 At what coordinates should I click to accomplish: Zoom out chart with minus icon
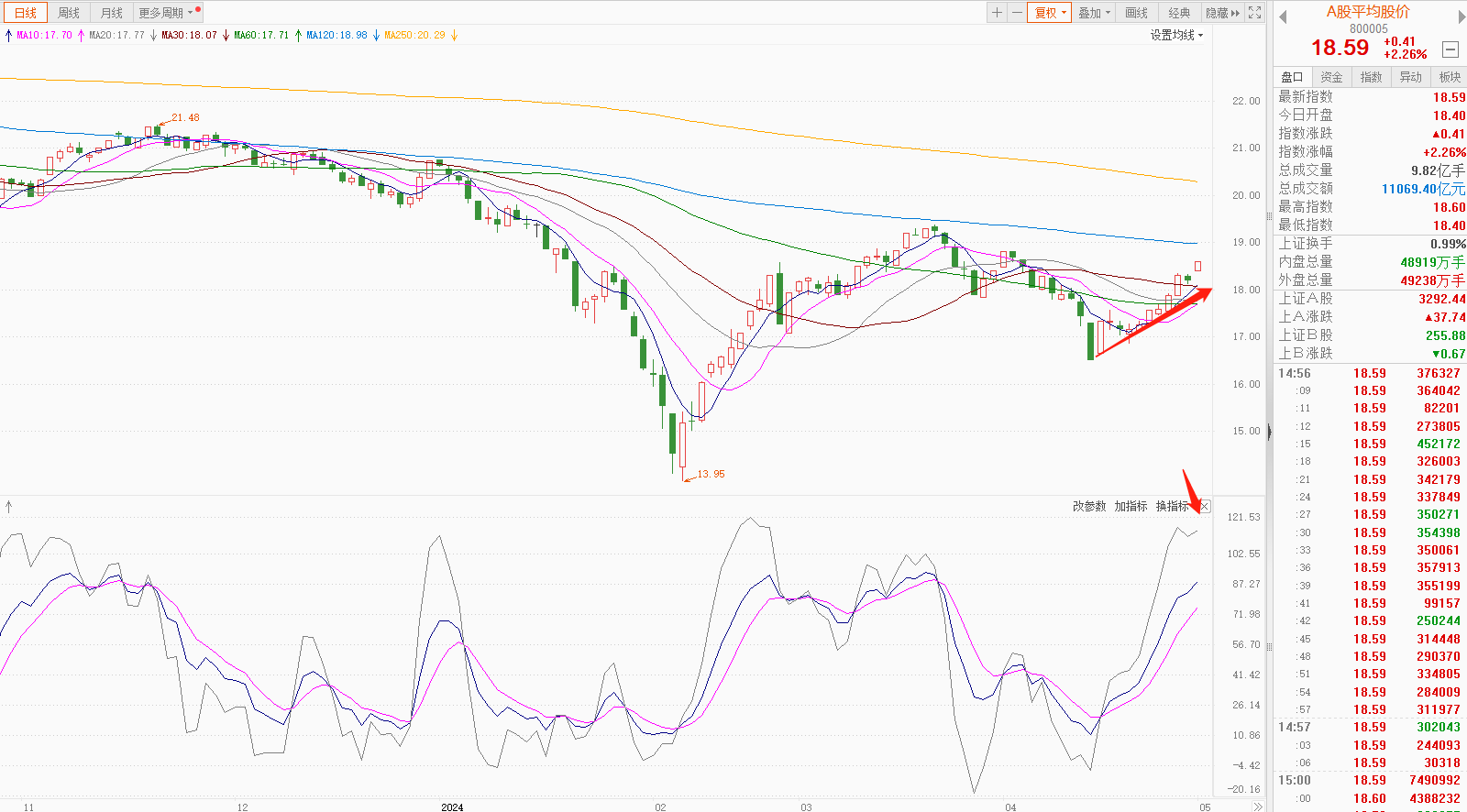tap(1017, 13)
